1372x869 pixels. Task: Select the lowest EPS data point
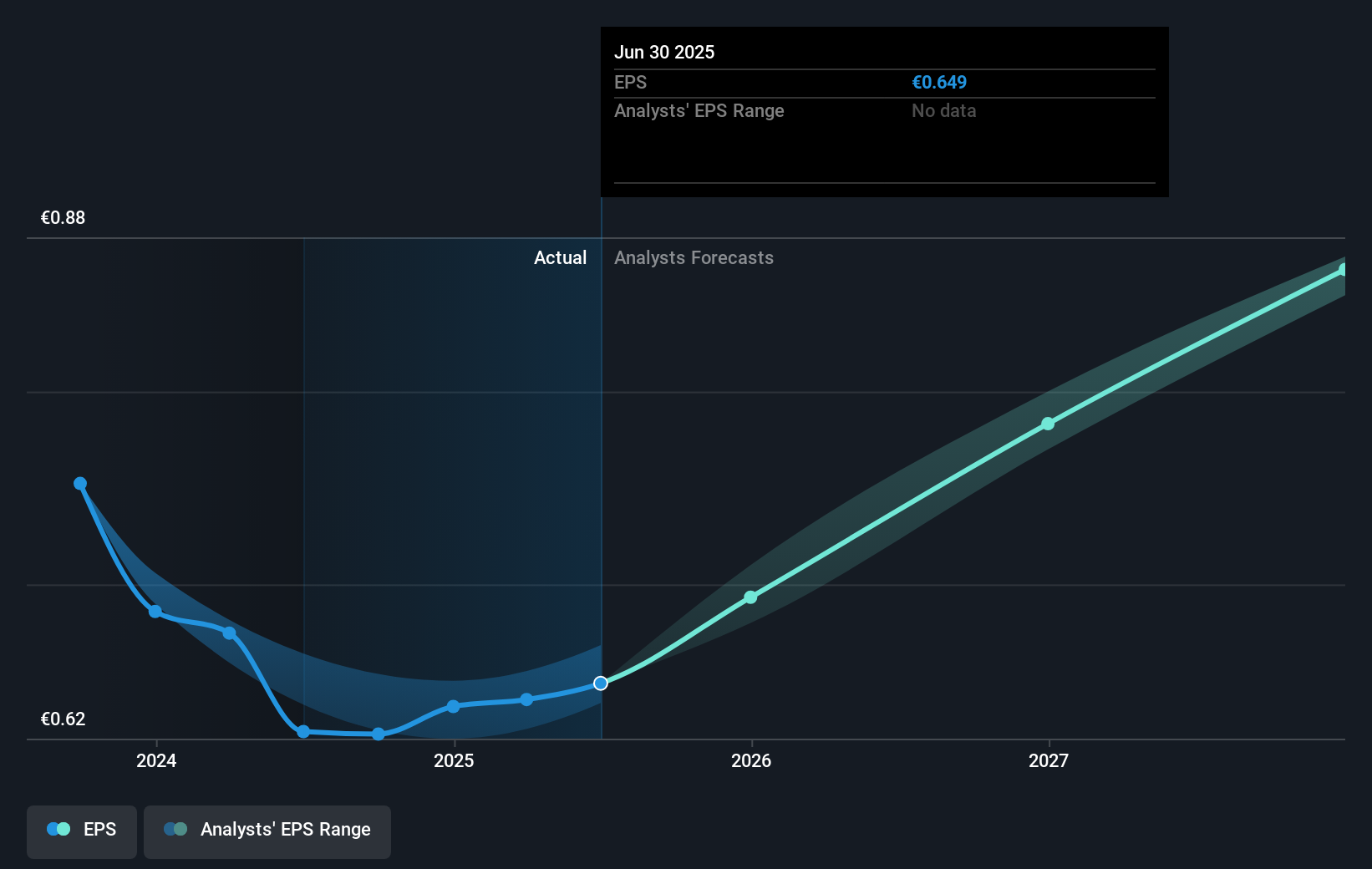379,735
